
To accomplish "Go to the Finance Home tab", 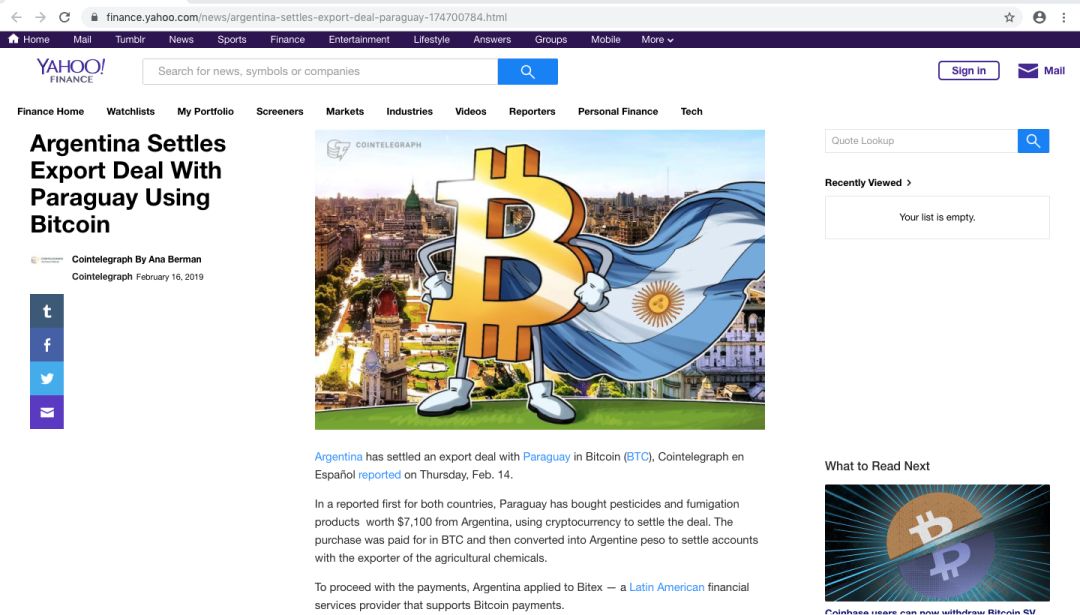I will point(50,112).
